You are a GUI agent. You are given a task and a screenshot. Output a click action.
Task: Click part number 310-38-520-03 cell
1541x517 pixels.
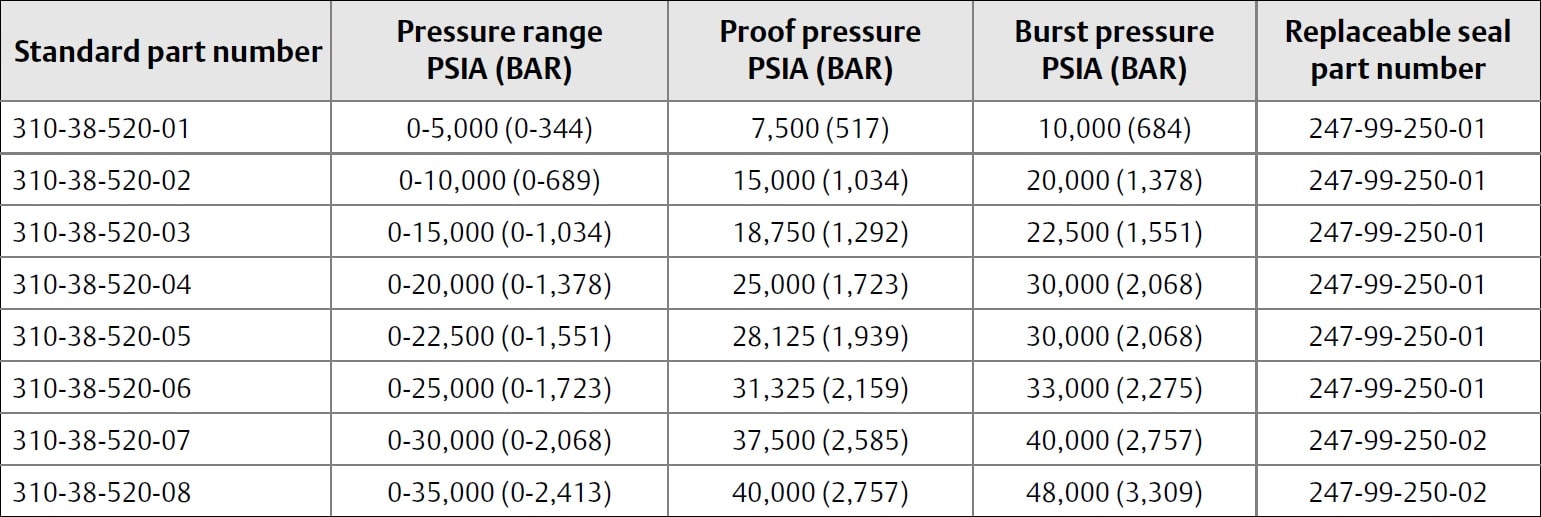(101, 232)
